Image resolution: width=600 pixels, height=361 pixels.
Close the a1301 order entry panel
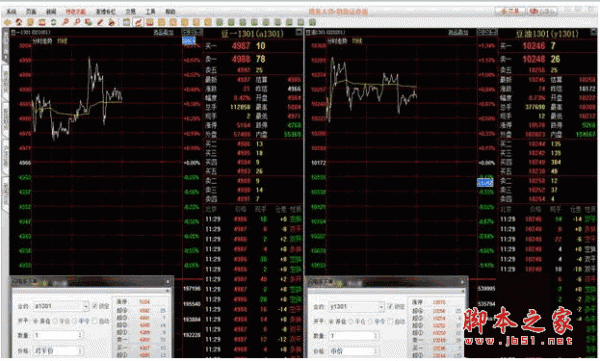click(168, 282)
